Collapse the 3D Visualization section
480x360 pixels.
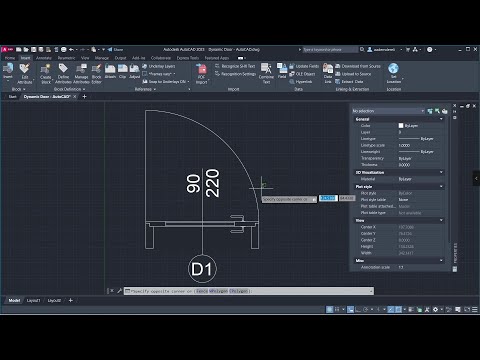[441, 172]
